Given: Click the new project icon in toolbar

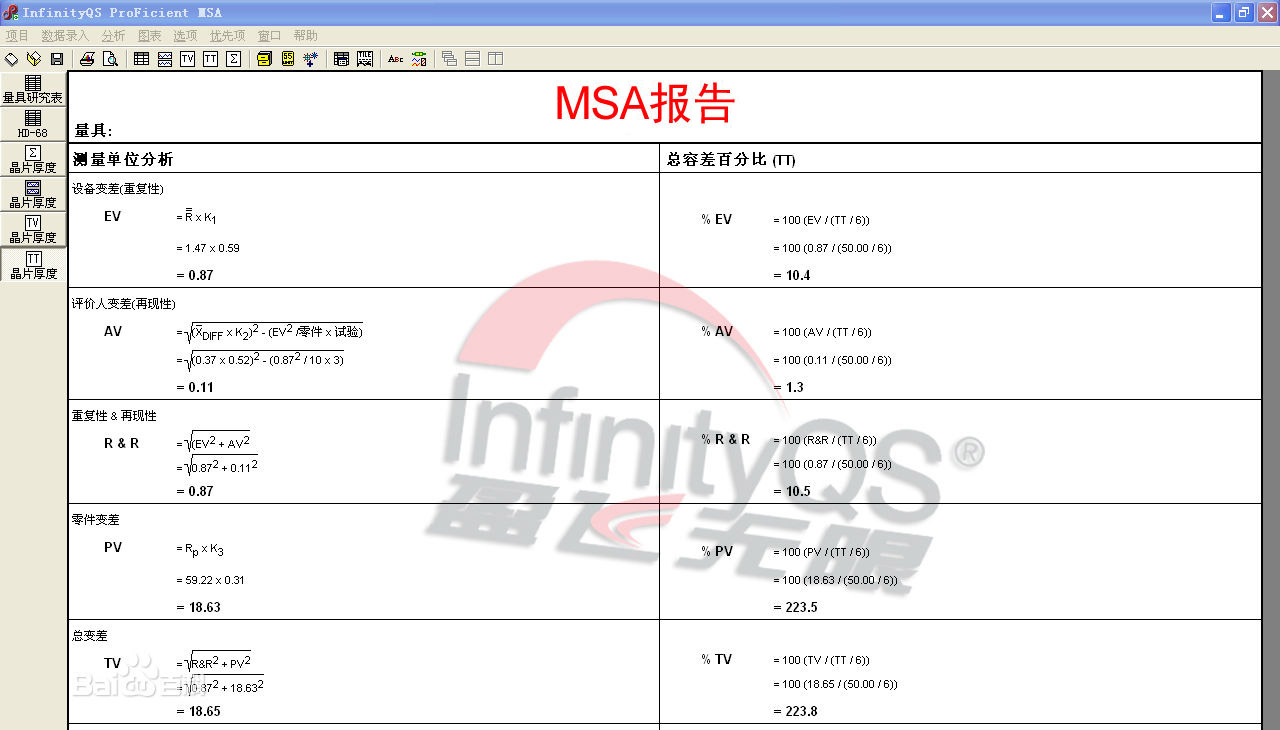Looking at the screenshot, I should [12, 59].
